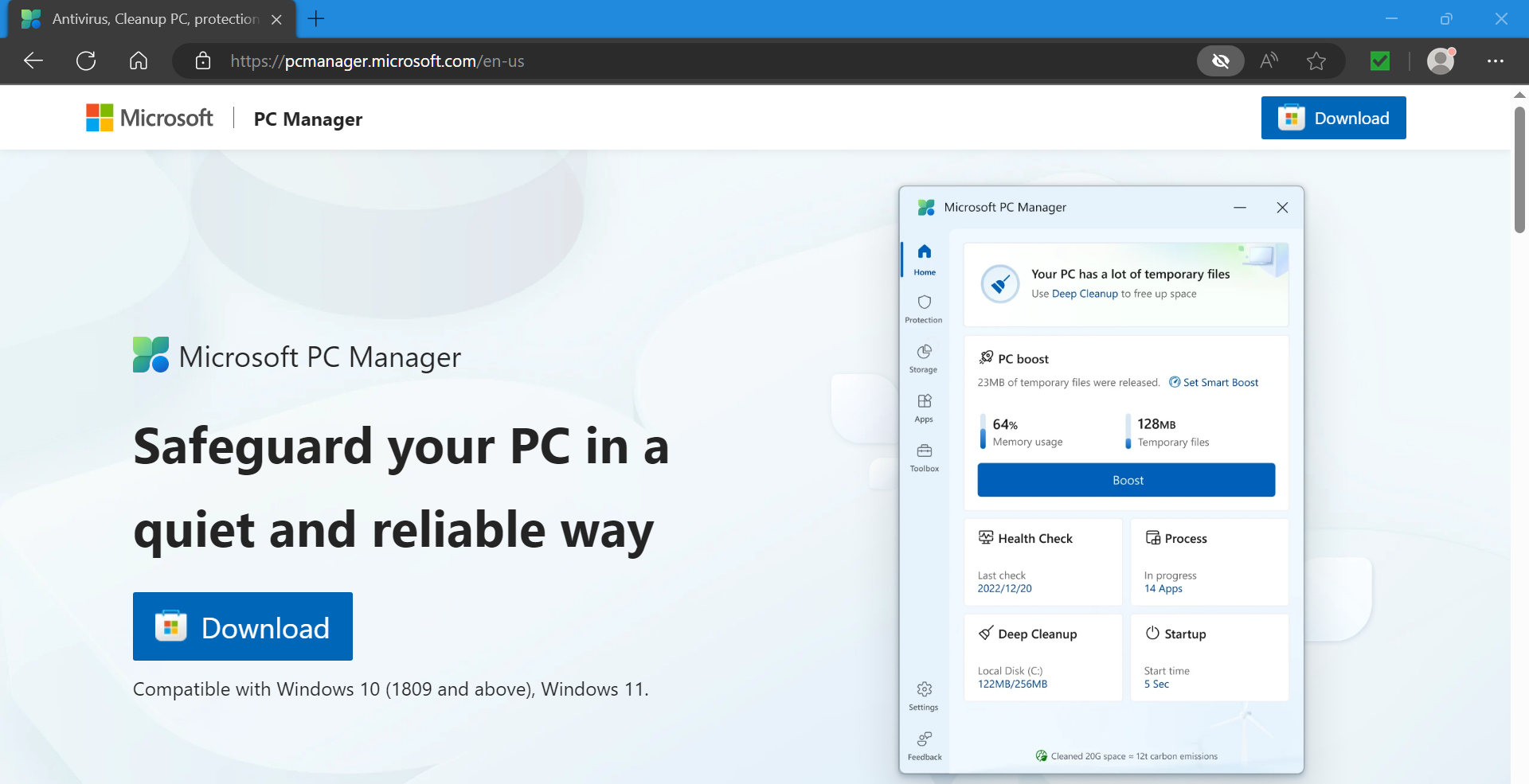Image resolution: width=1529 pixels, height=784 pixels.
Task: Click the 2022/12/20 last check date
Action: [x=1005, y=589]
